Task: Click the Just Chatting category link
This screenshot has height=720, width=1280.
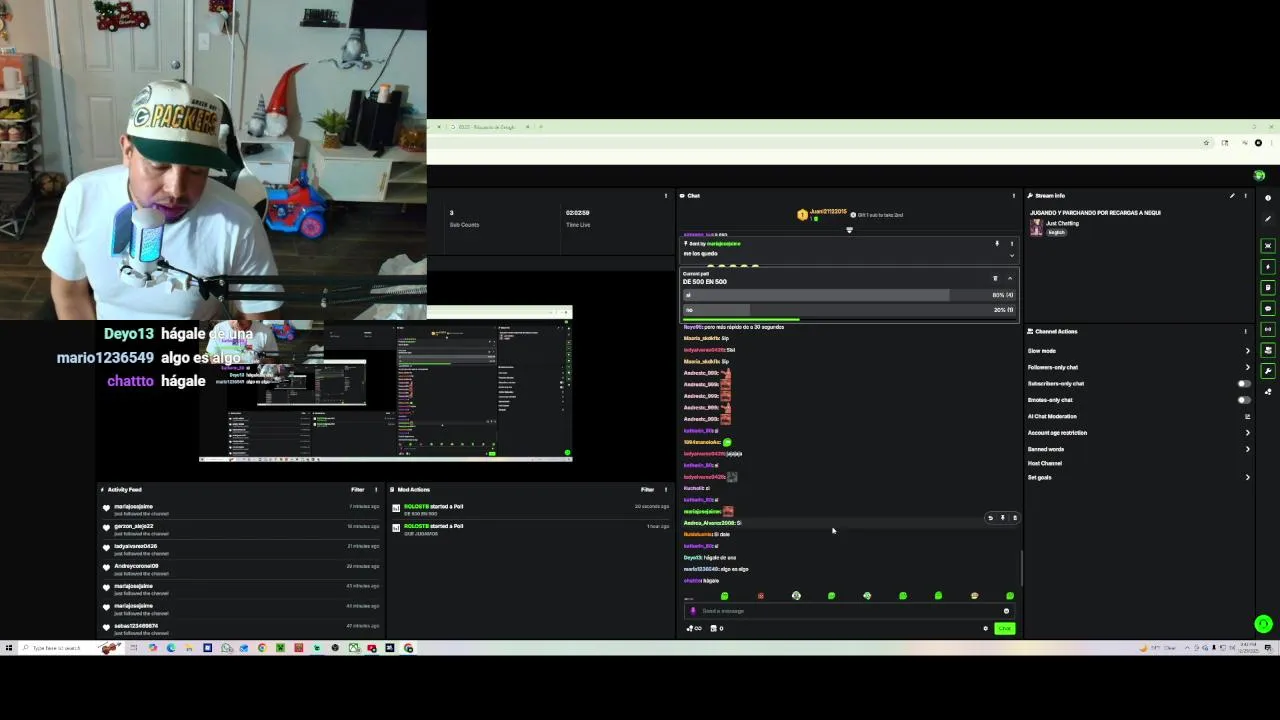Action: click(x=1062, y=223)
